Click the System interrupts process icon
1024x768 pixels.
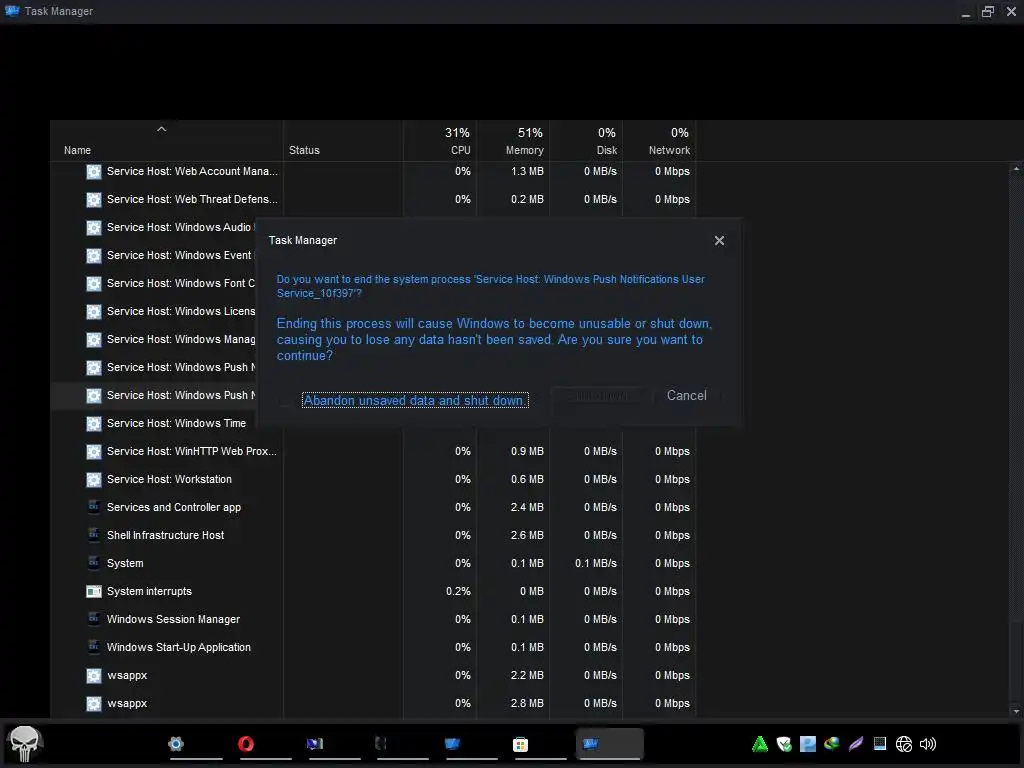coord(94,592)
